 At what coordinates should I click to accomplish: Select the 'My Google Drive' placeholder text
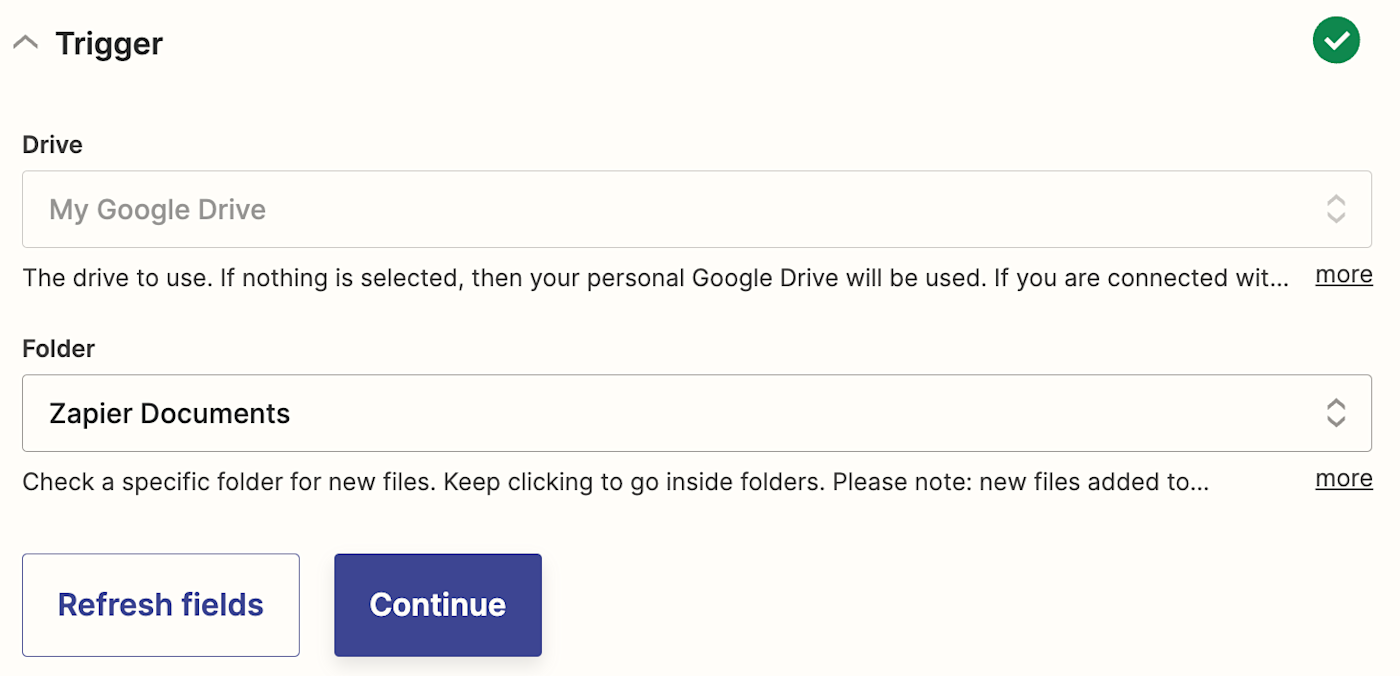(x=157, y=210)
